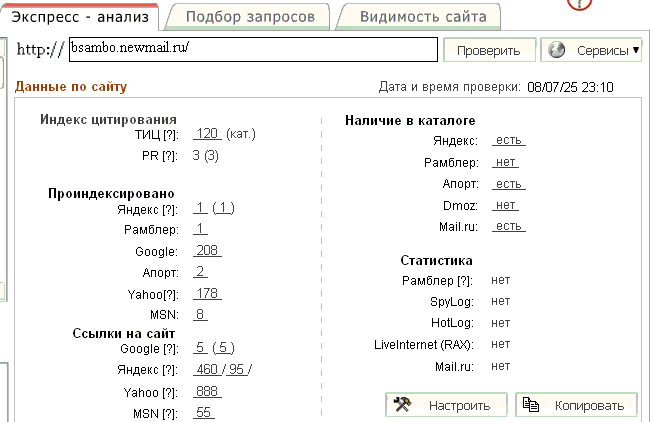Click the check date 08/07/25 23:10
650x422 pixels.
coord(570,87)
